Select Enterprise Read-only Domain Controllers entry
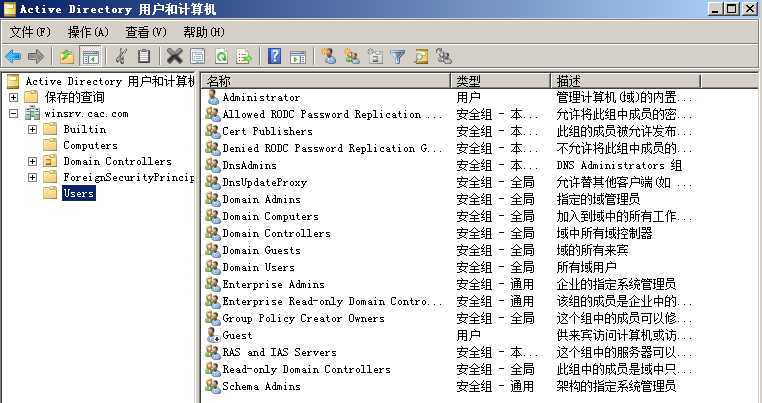Viewport: 762px width, 403px height. (x=332, y=301)
